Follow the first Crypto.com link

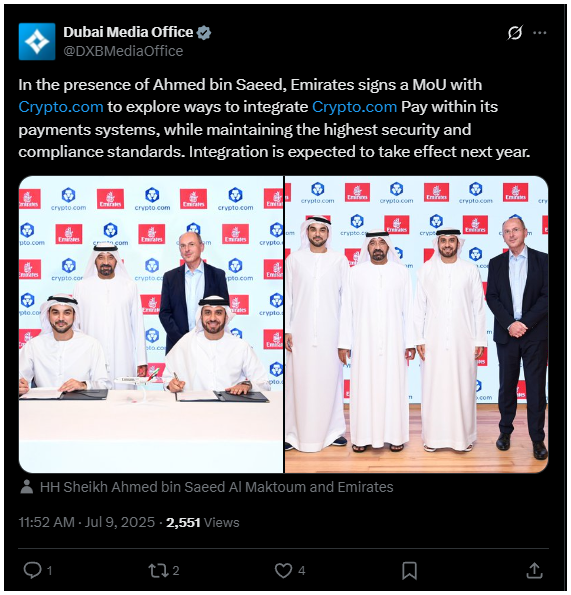point(61,107)
